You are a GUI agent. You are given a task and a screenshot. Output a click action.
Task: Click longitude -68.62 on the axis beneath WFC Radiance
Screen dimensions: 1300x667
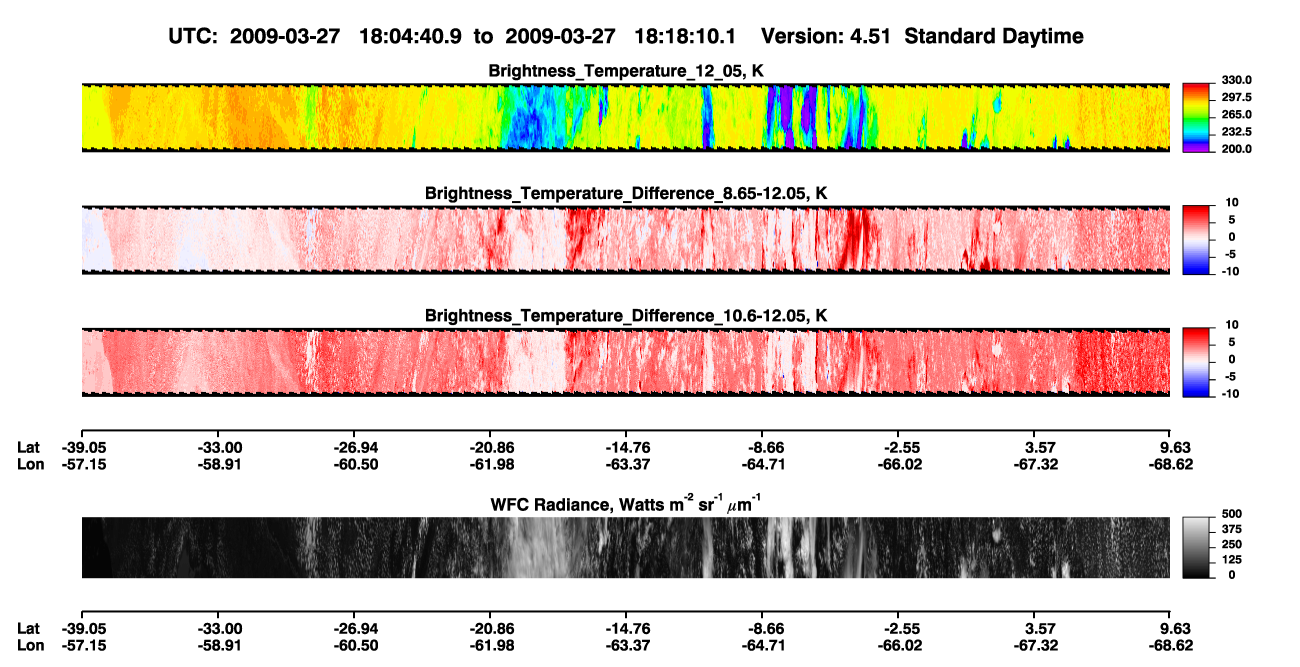[1171, 644]
